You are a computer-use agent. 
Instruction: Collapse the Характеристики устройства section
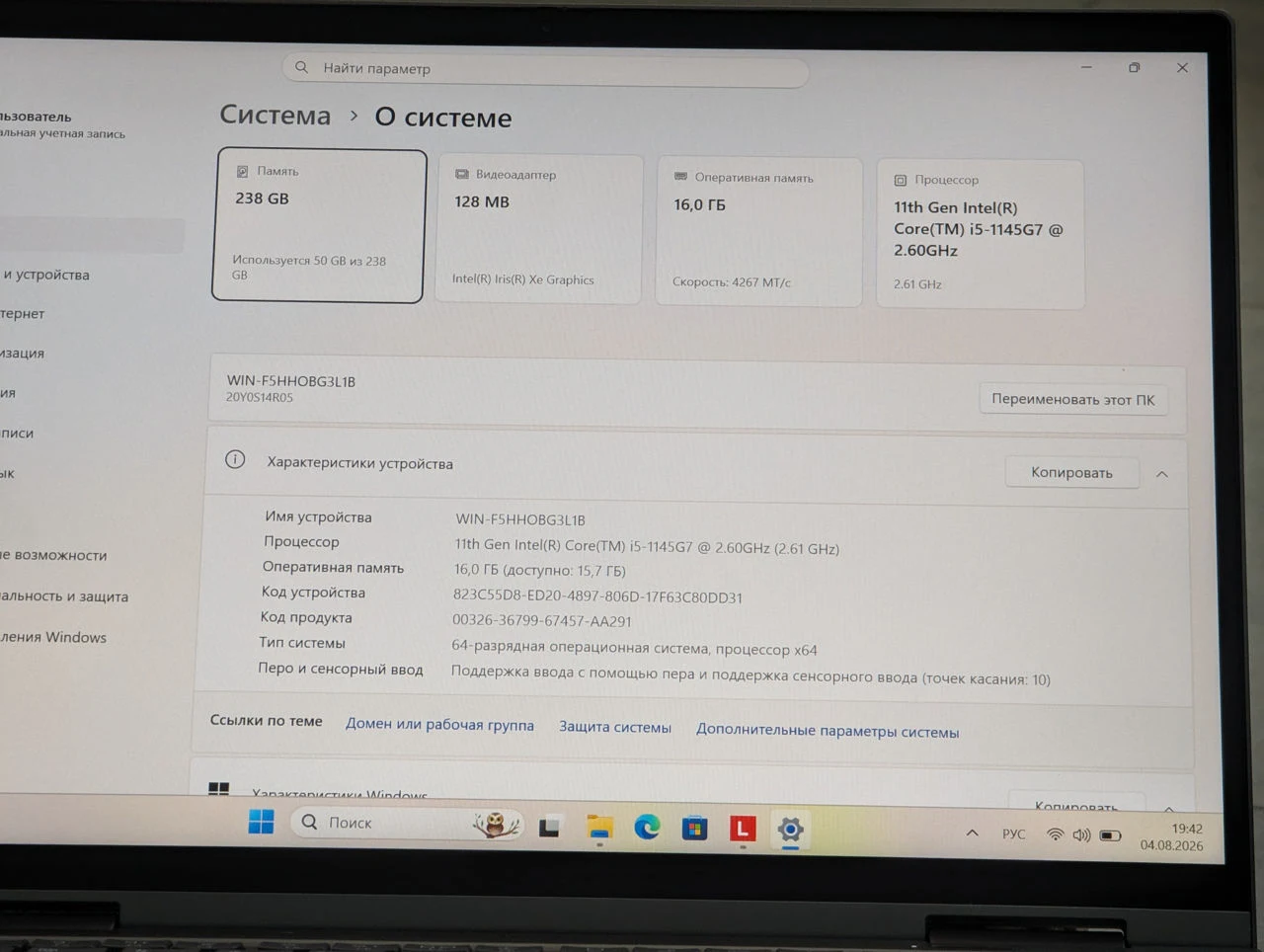click(1162, 474)
